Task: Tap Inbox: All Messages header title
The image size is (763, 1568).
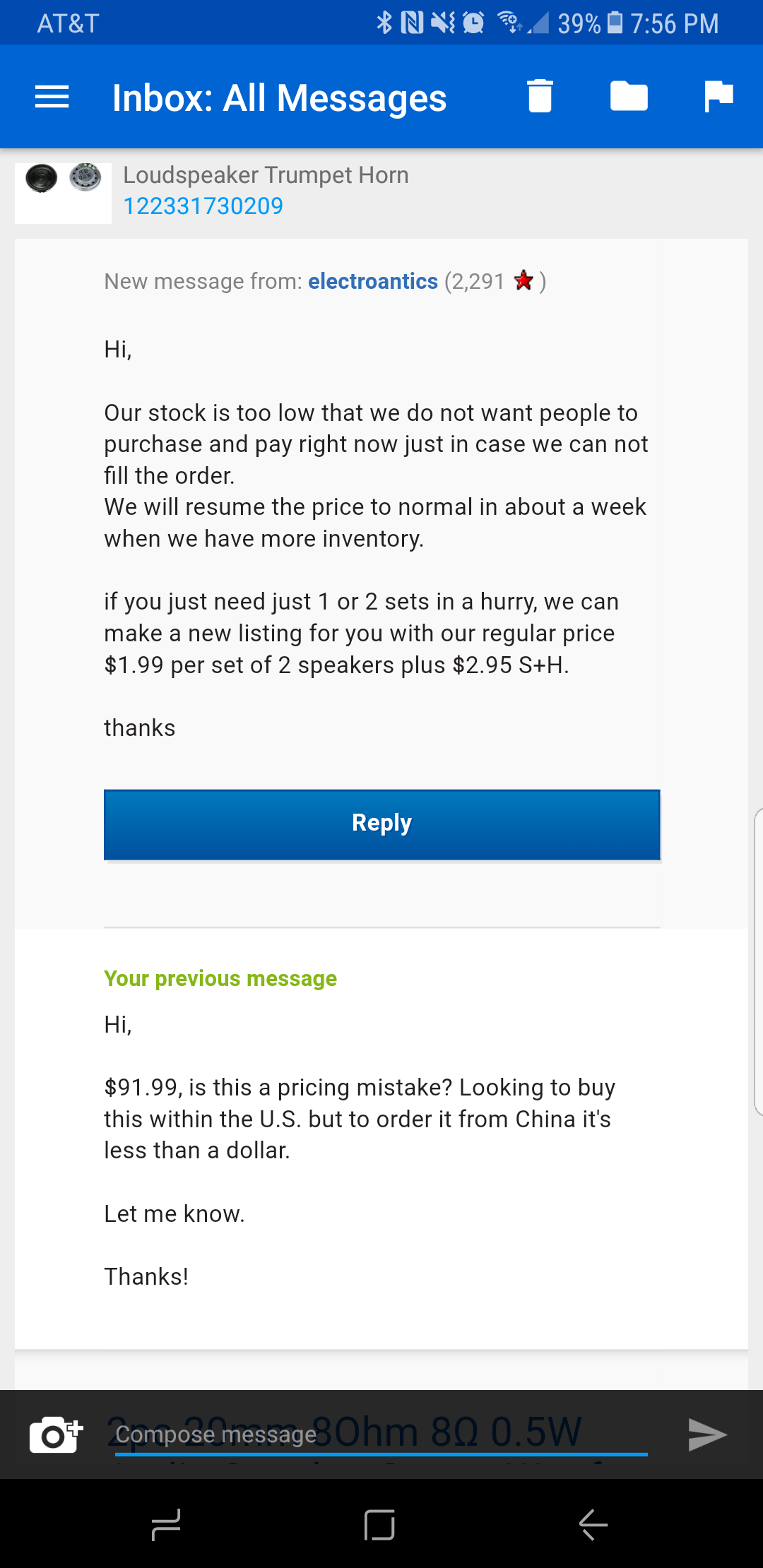Action: pos(279,97)
